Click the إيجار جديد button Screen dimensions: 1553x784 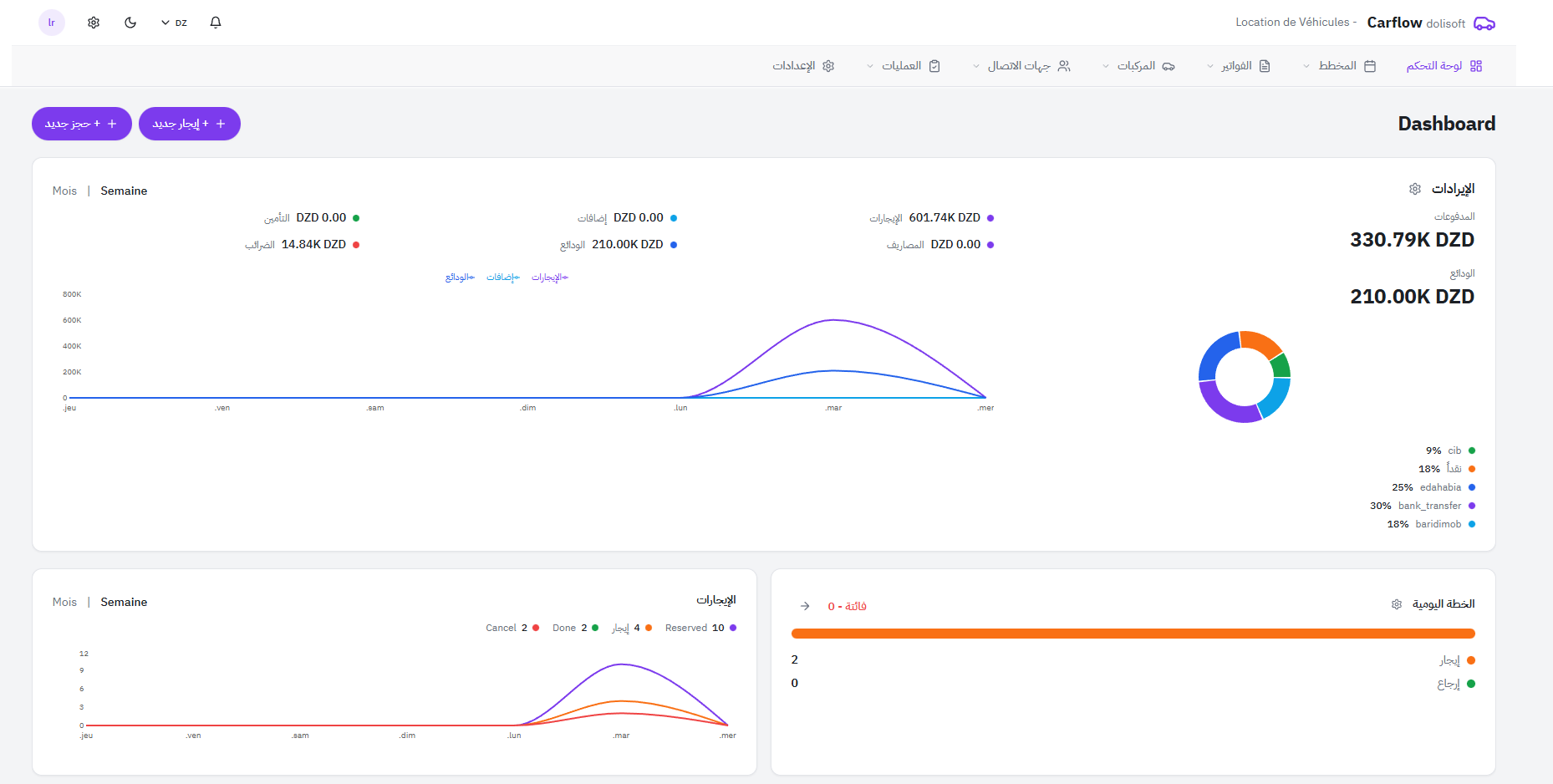[x=190, y=124]
